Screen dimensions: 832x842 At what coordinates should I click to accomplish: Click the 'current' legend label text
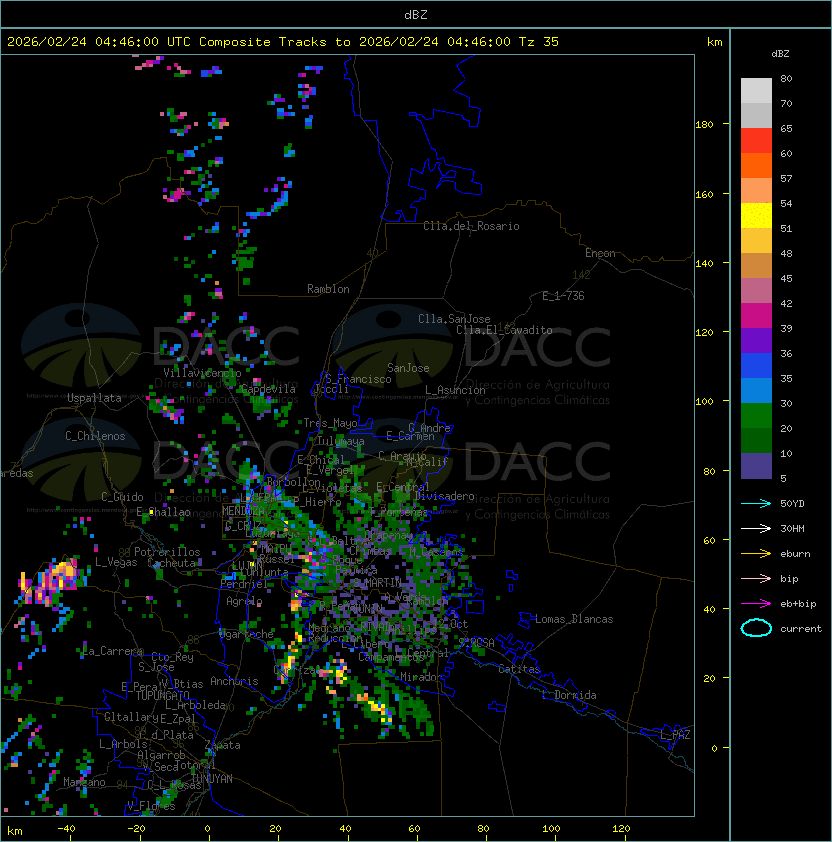pos(801,629)
